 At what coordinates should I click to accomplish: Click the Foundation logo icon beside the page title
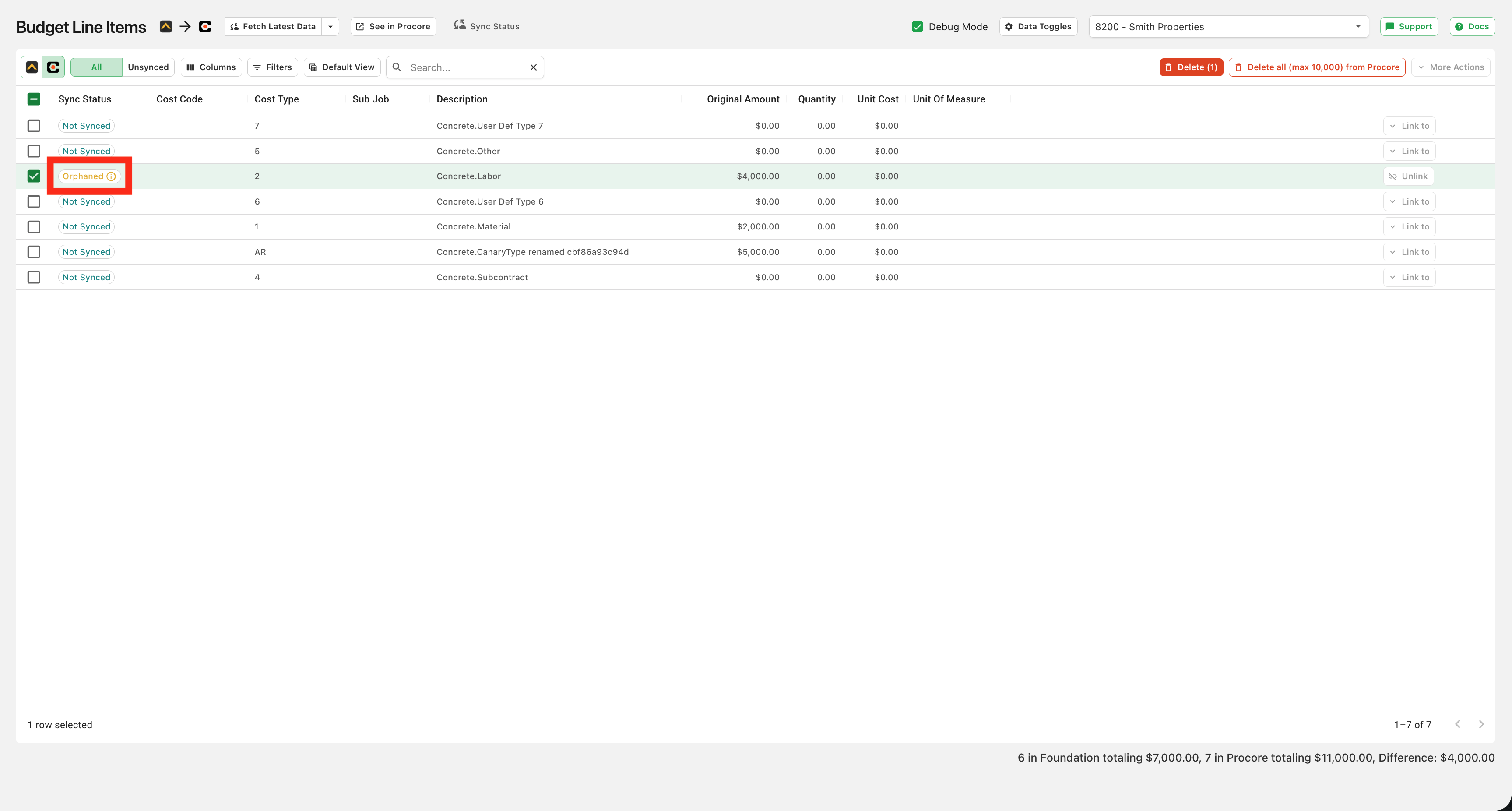165,26
